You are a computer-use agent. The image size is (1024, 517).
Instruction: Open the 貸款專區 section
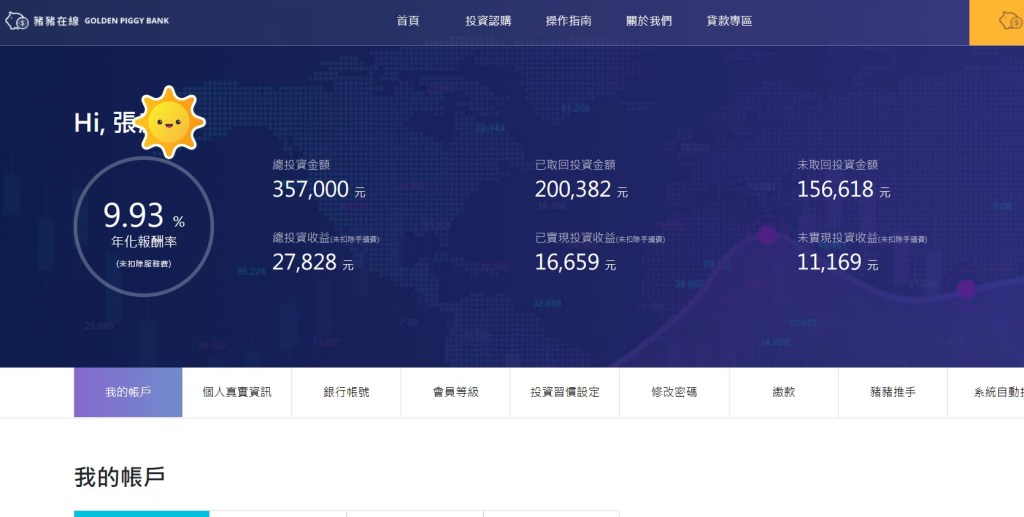coord(729,21)
